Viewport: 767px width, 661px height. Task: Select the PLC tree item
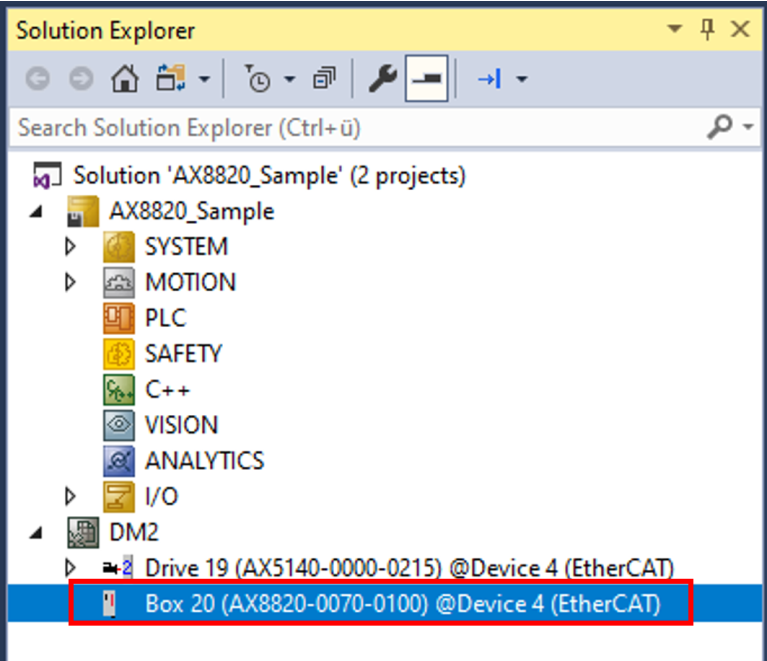166,318
